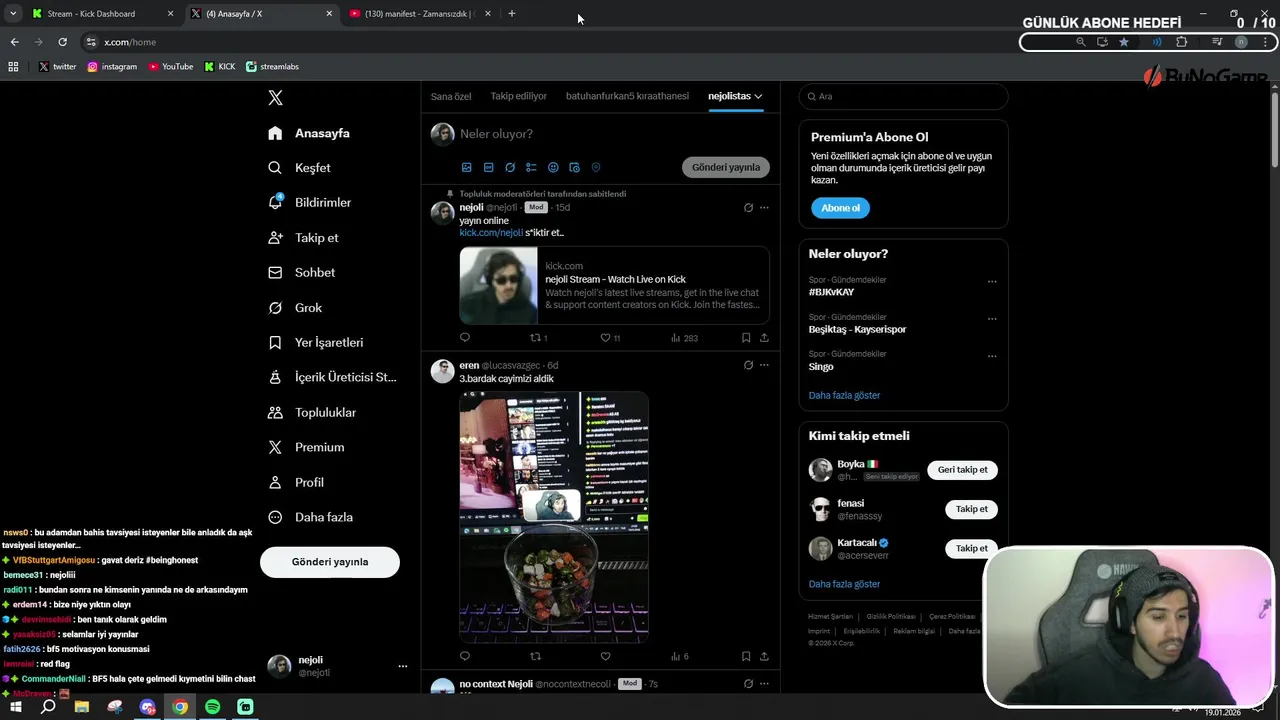Open nejoli Stream Kick link card
1280x720 pixels.
[614, 285]
